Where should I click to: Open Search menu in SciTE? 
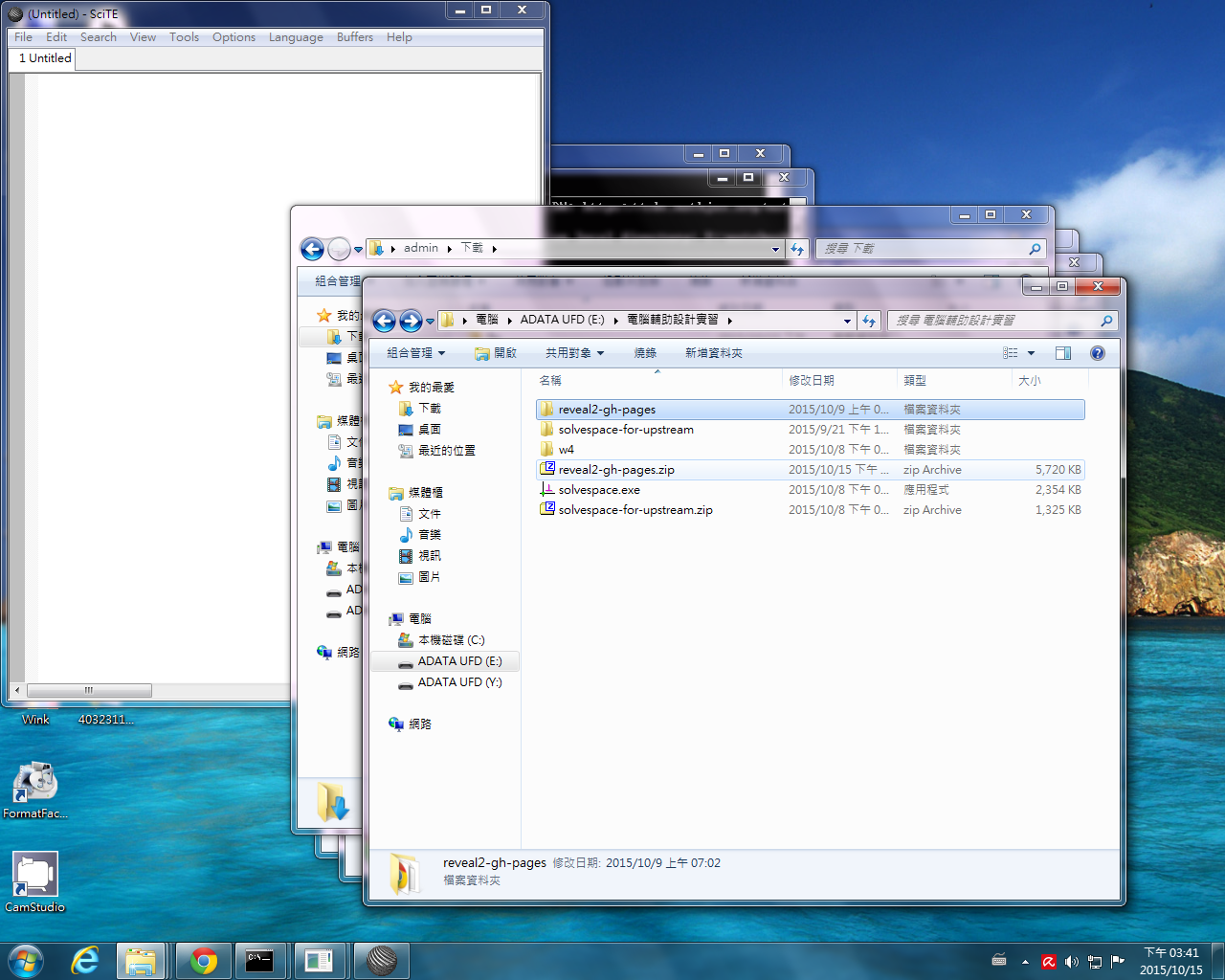99,37
